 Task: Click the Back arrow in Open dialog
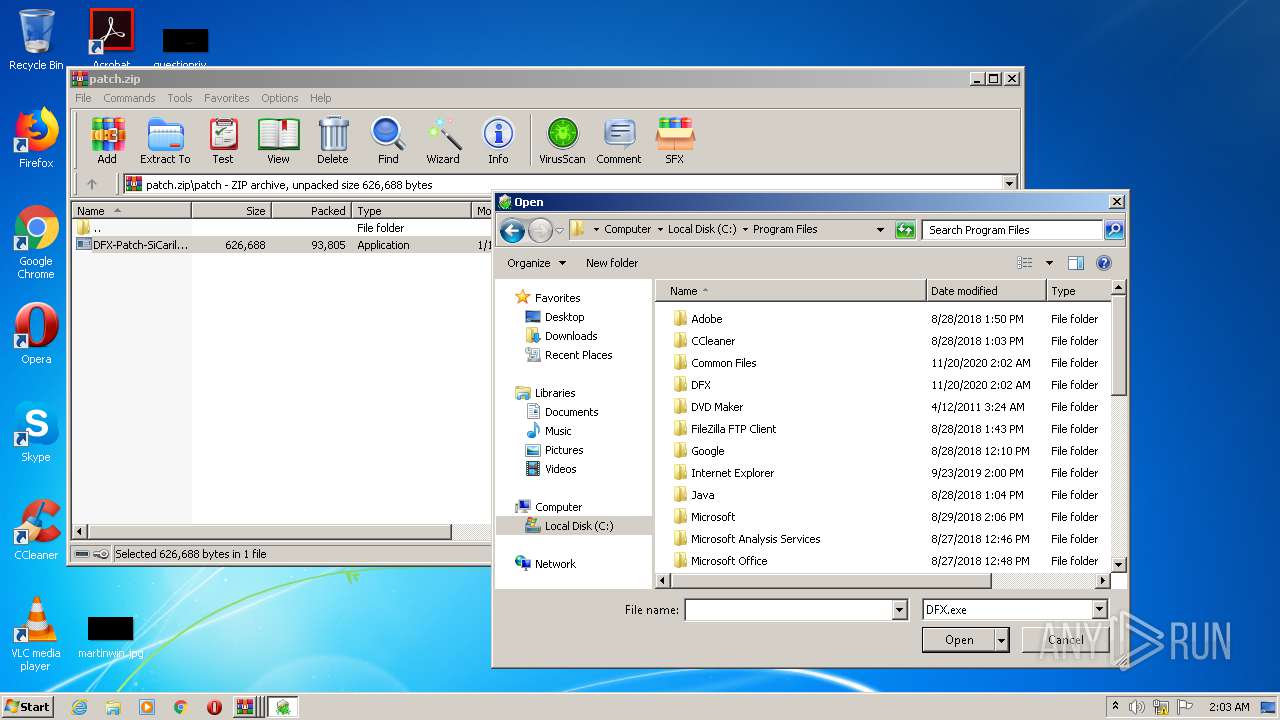512,231
